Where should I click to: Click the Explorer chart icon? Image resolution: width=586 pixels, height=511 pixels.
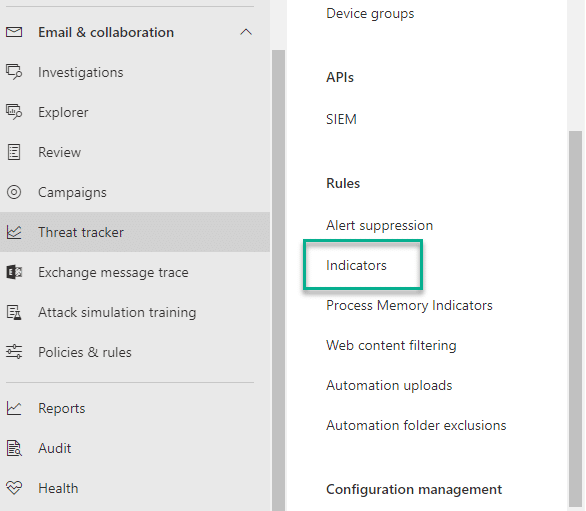[x=14, y=112]
